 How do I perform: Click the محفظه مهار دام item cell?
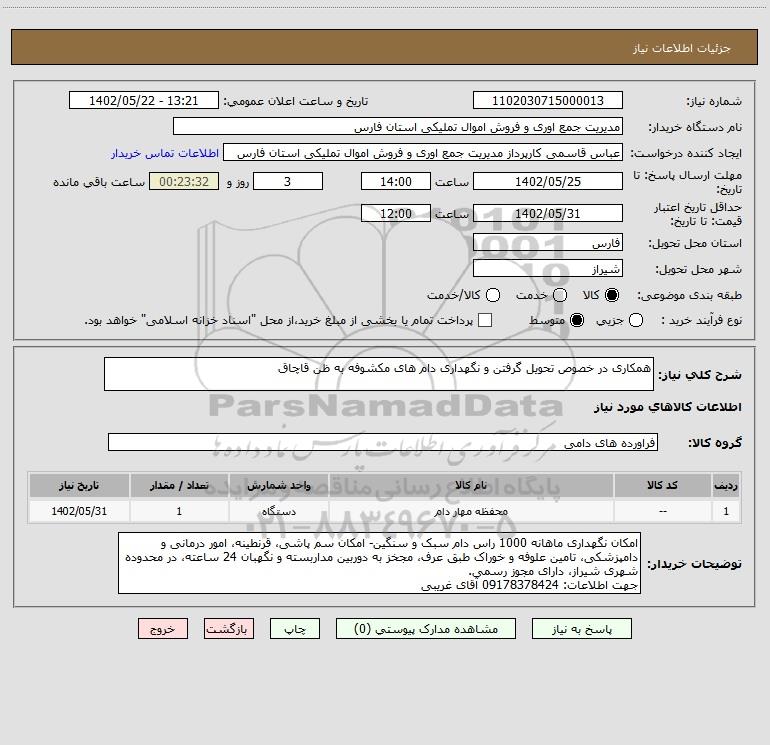(x=471, y=511)
